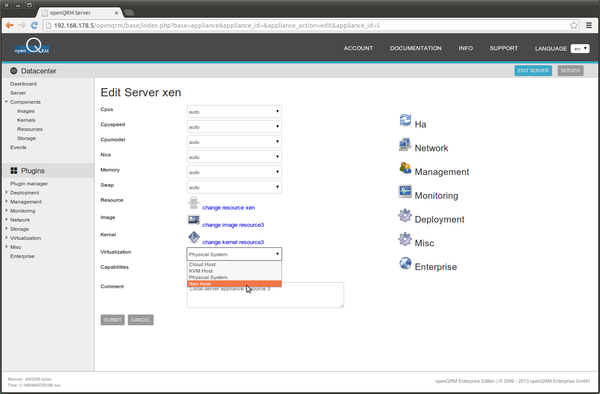600x394 pixels.
Task: Open Images under Components
Action: coord(26,111)
